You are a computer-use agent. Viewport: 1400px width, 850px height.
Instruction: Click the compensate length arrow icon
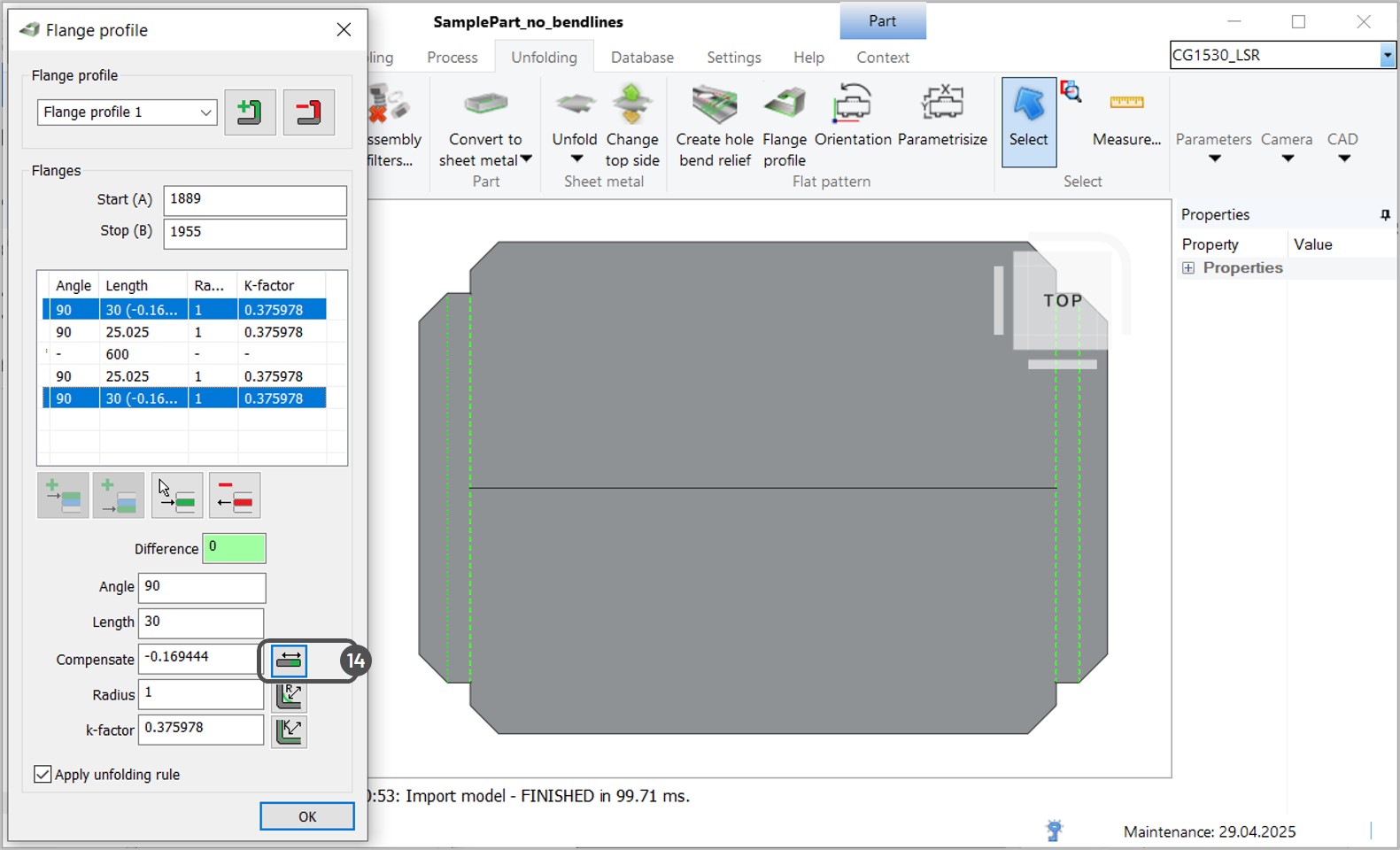pos(289,661)
